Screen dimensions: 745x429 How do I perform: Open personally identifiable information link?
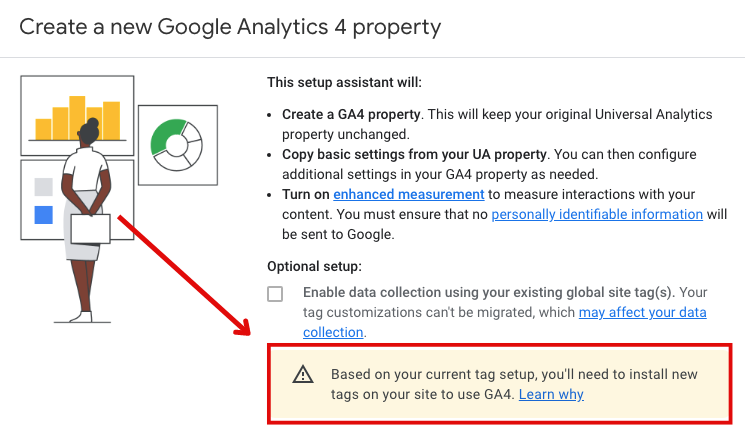point(597,214)
